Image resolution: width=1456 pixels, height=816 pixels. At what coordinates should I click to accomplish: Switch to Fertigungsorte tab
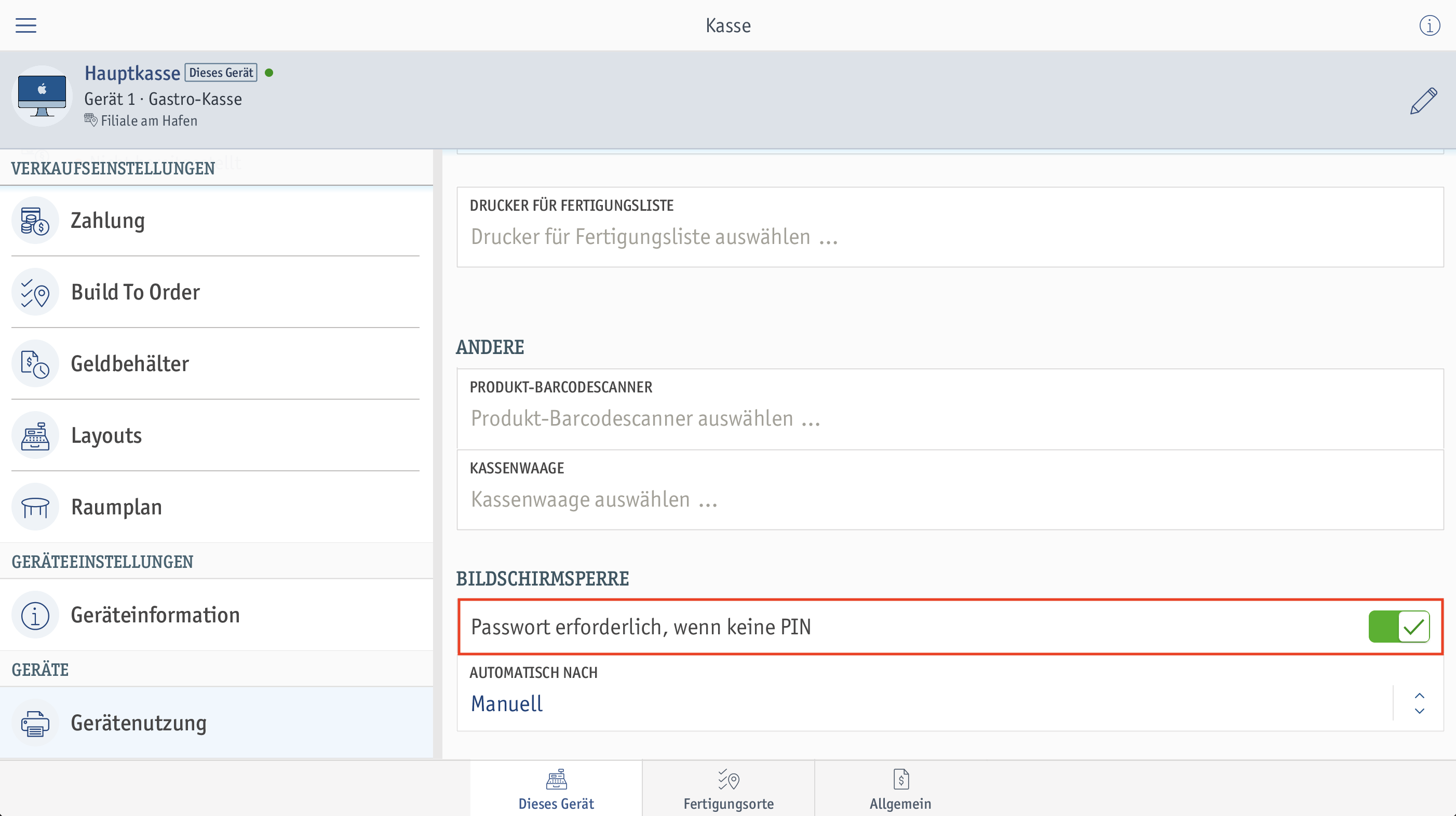coord(729,789)
